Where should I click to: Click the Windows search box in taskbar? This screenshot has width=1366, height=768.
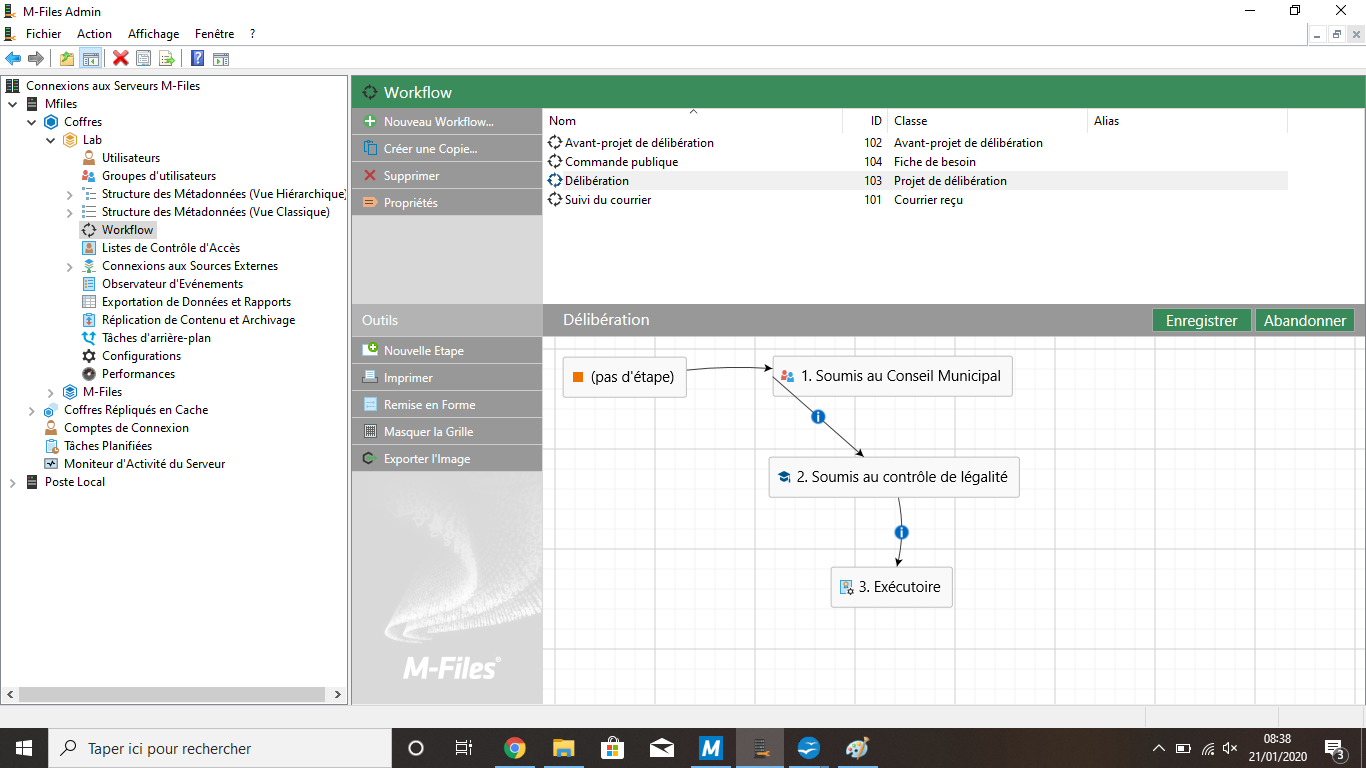pyautogui.click(x=220, y=748)
